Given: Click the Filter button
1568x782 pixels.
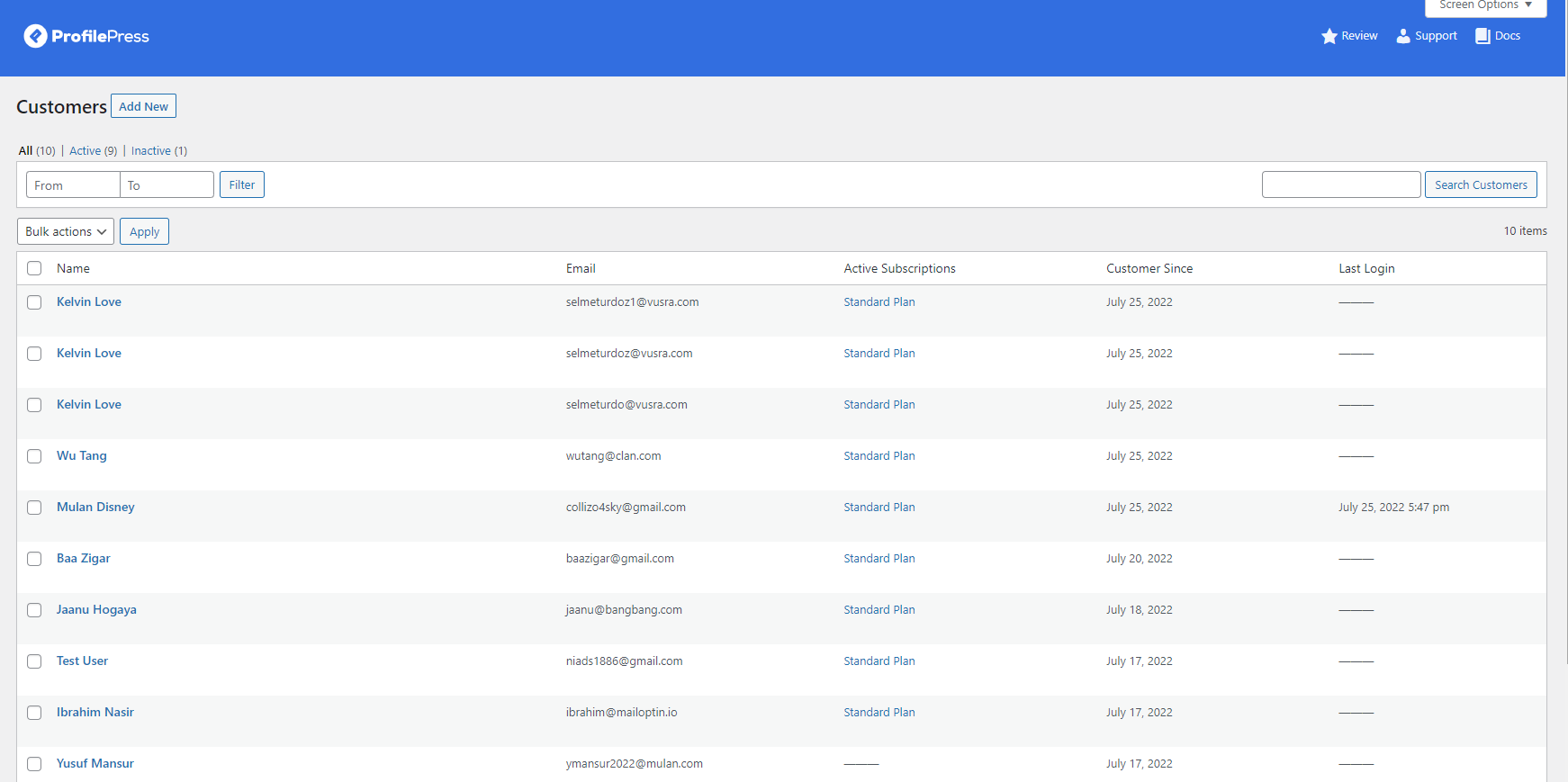Looking at the screenshot, I should pyautogui.click(x=242, y=184).
